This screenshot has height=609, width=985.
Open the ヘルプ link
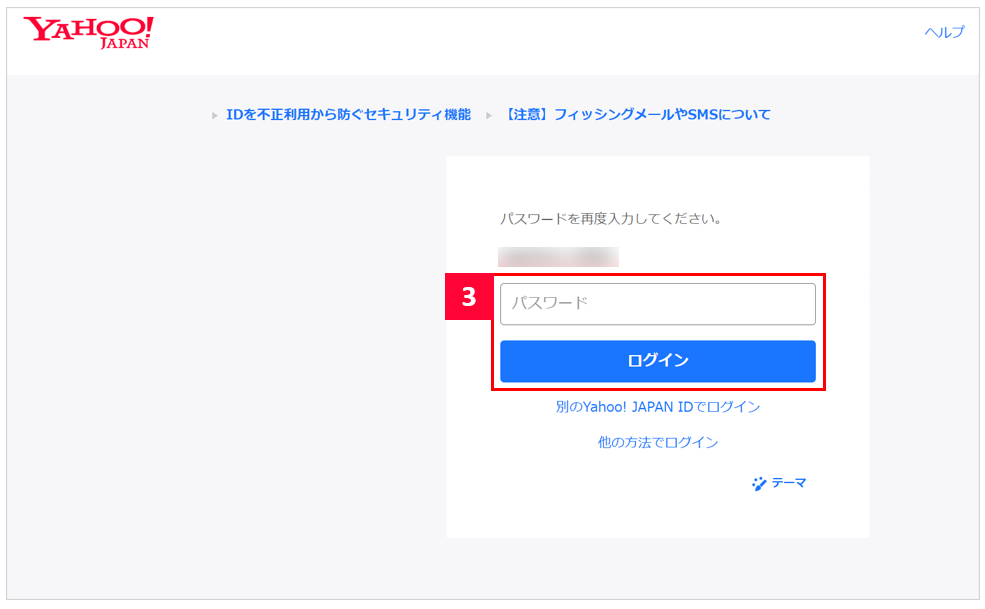944,32
